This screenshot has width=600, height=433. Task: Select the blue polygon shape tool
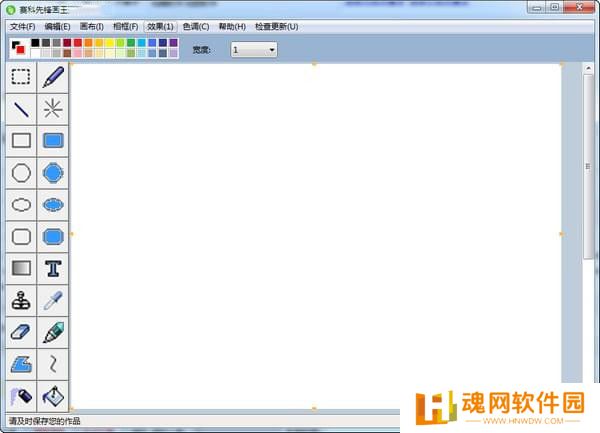[x=21, y=364]
